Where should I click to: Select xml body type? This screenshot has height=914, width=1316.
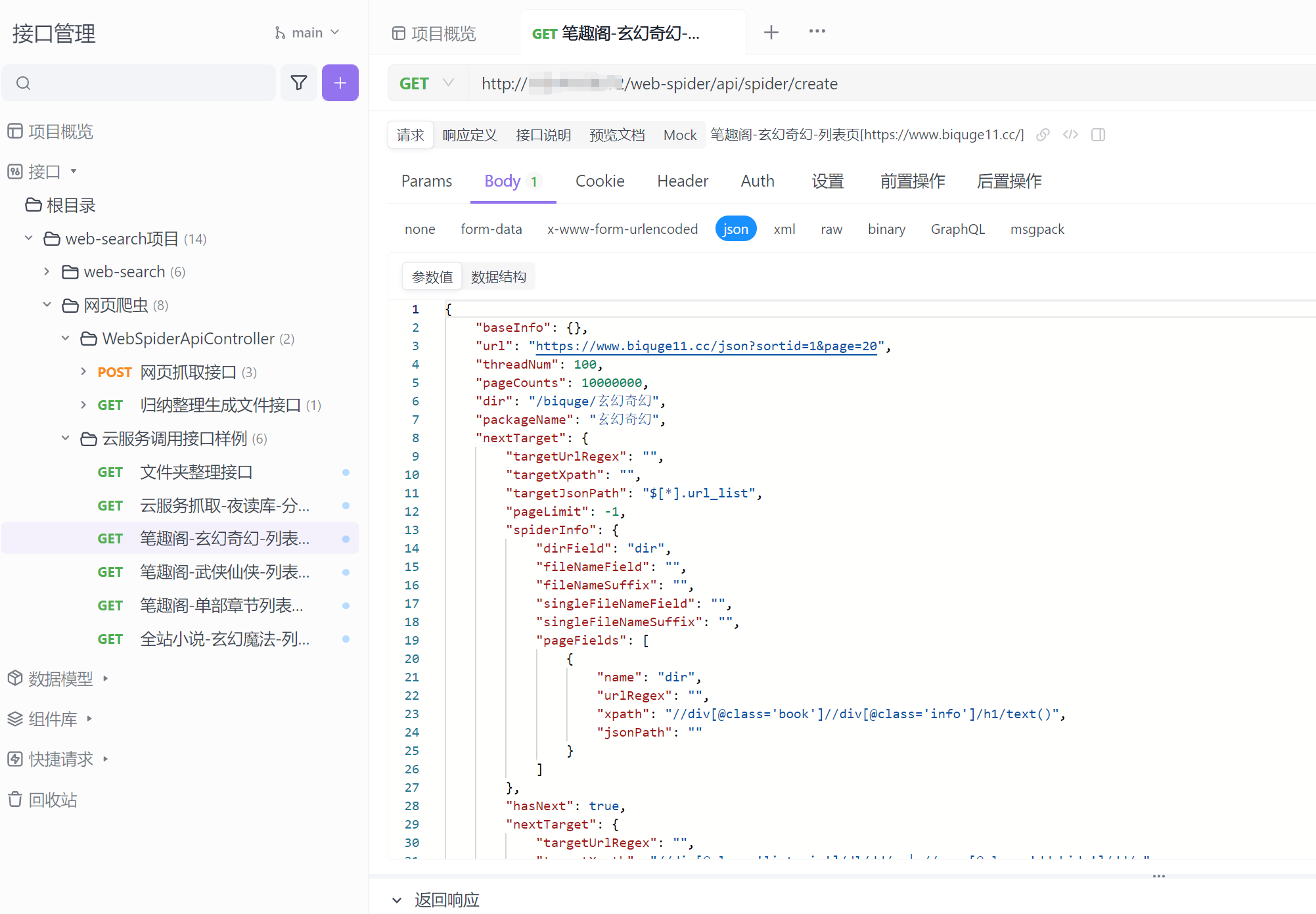pyautogui.click(x=784, y=229)
